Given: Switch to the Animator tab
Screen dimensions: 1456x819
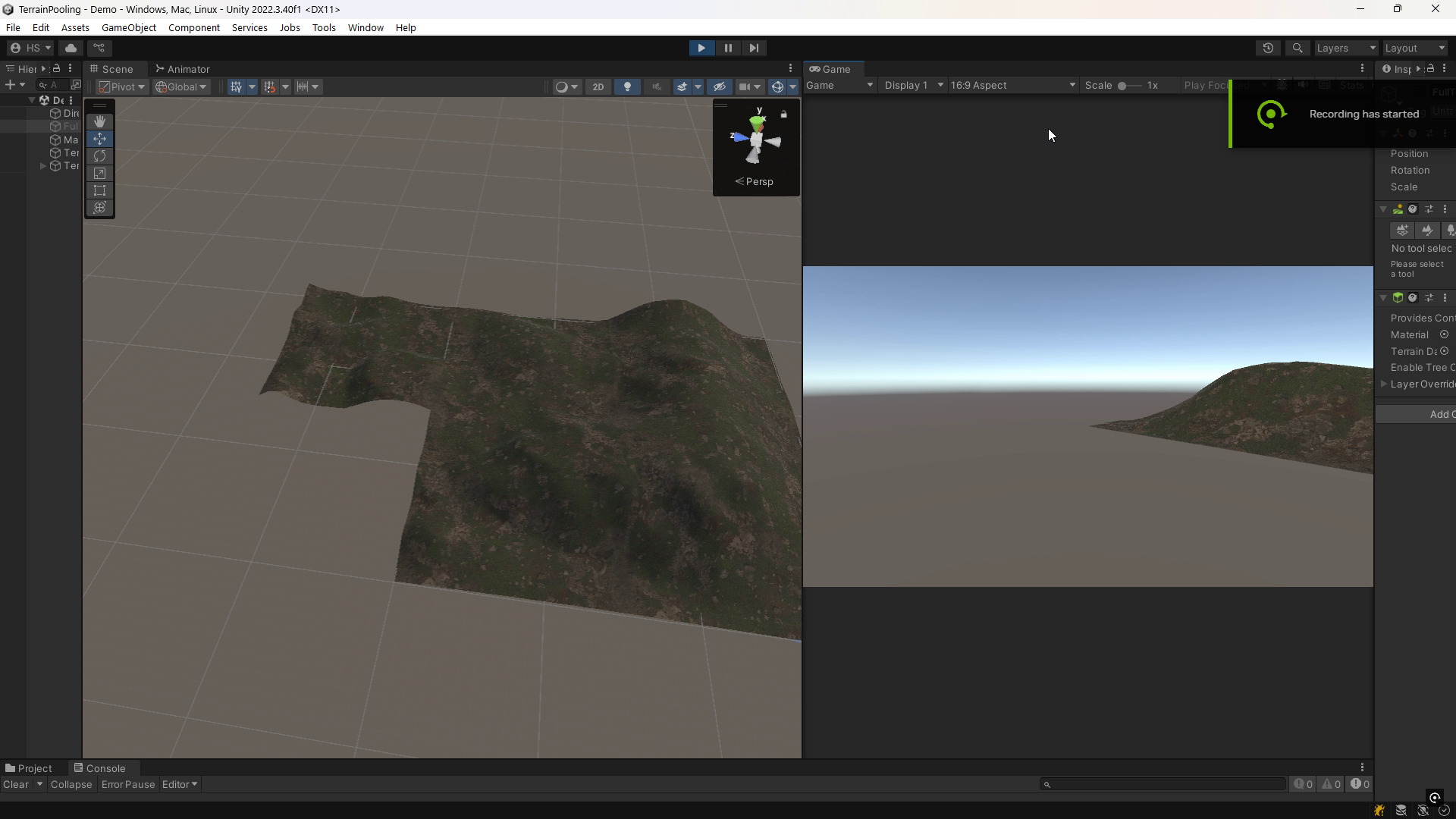Looking at the screenshot, I should (183, 69).
